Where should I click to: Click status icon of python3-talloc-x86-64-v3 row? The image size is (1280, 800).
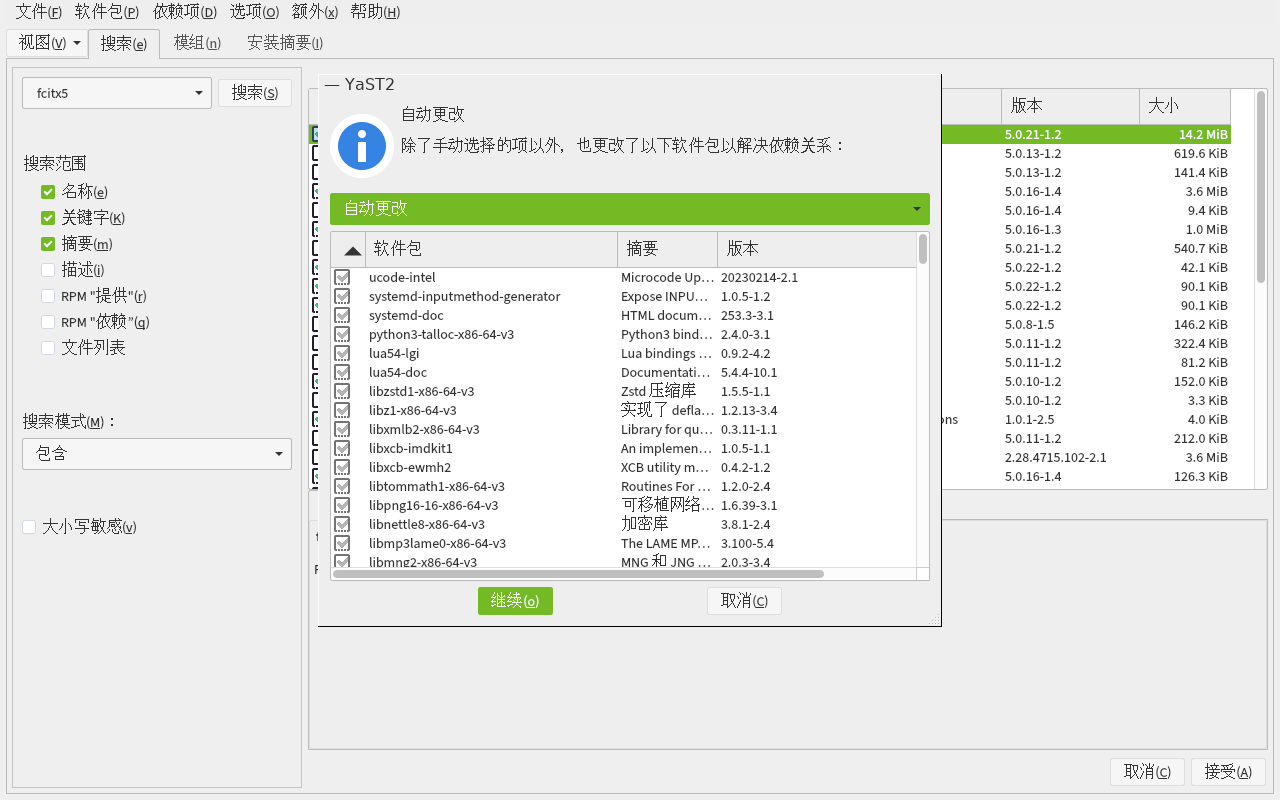click(x=342, y=334)
